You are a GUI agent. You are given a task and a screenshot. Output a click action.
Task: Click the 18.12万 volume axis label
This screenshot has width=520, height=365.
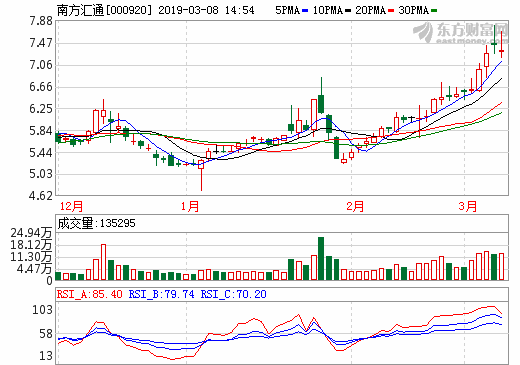pyautogui.click(x=31, y=245)
